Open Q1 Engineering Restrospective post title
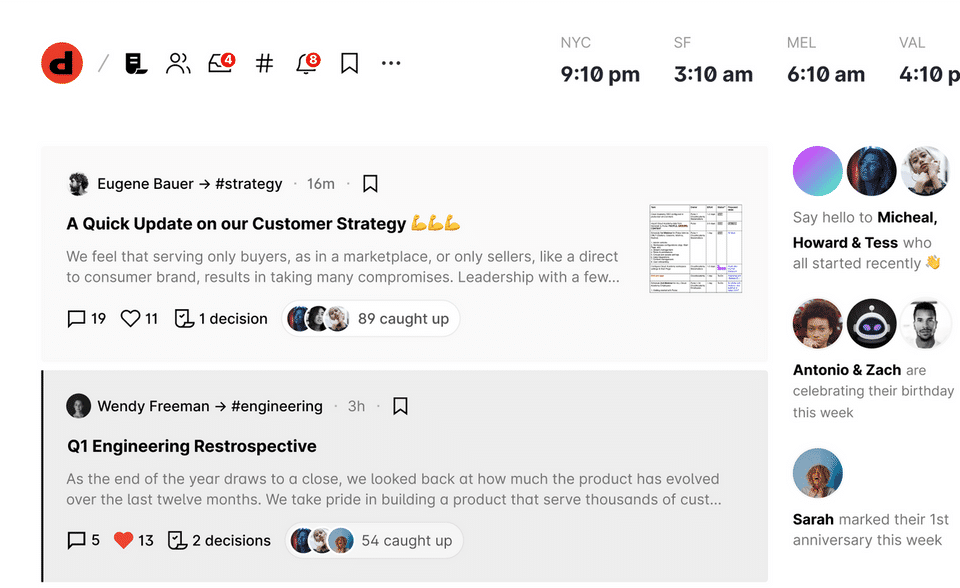This screenshot has height=588, width=960. 192,446
